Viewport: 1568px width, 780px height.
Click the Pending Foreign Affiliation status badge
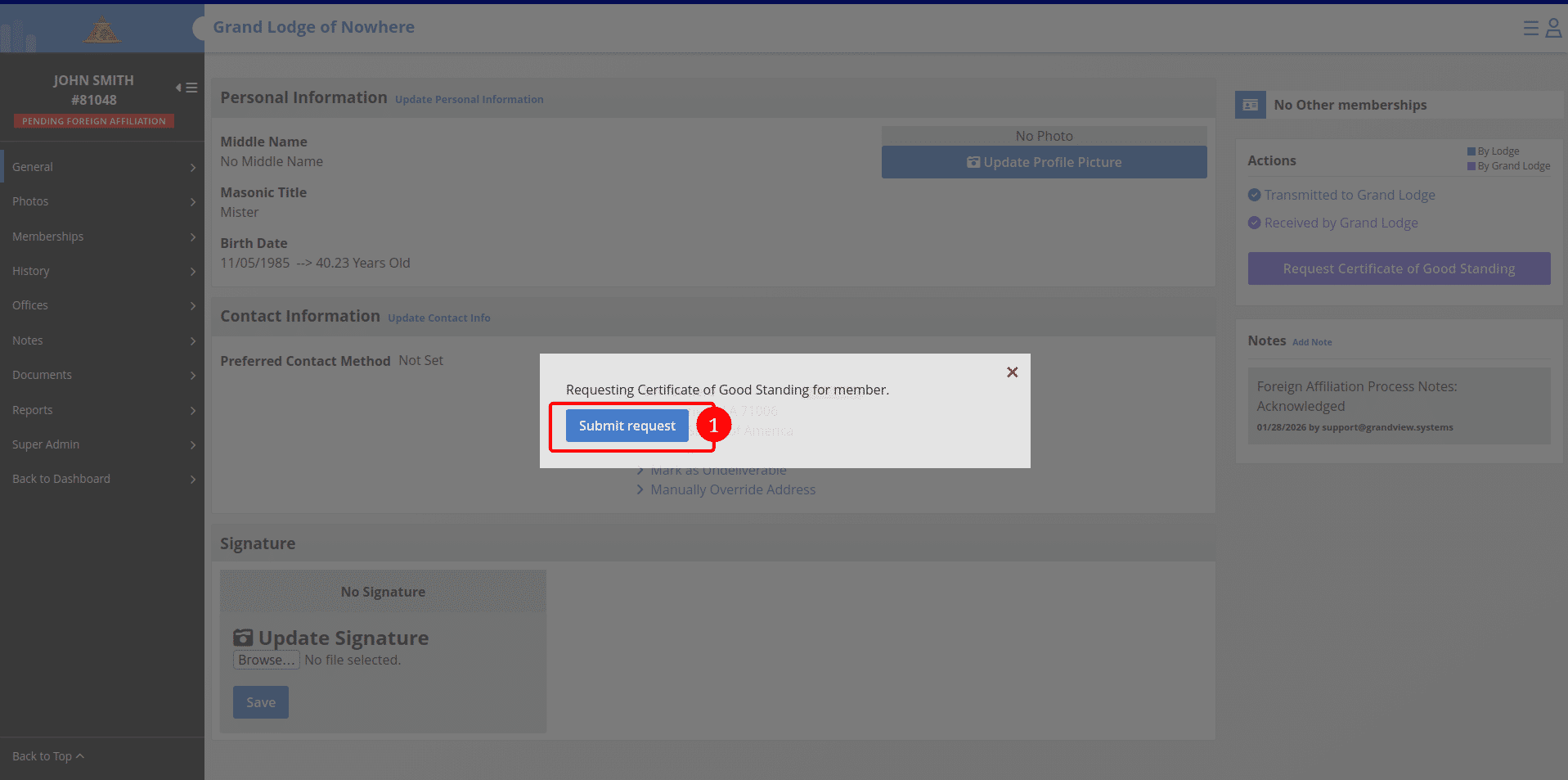pos(94,121)
